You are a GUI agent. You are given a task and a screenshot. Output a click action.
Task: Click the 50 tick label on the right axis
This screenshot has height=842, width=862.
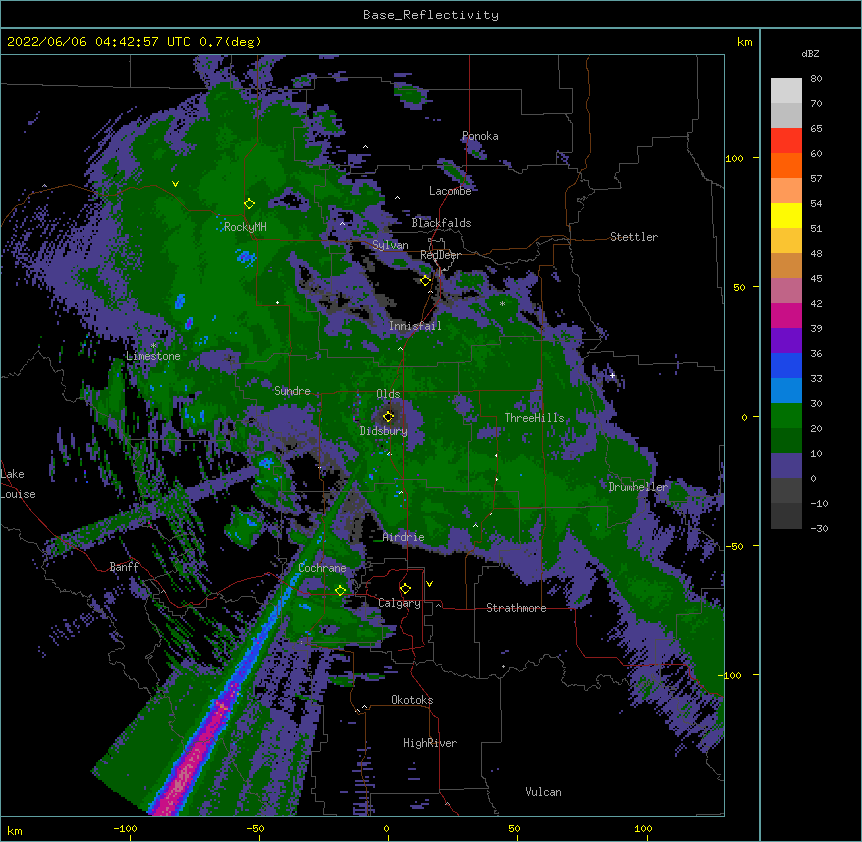pyautogui.click(x=739, y=287)
